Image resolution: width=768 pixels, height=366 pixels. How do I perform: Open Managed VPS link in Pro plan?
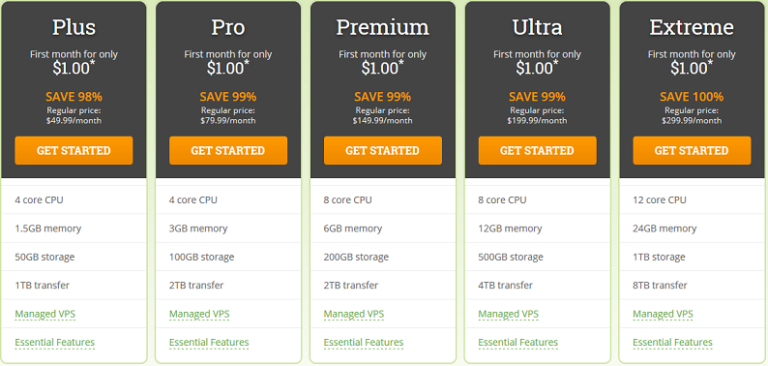click(199, 314)
